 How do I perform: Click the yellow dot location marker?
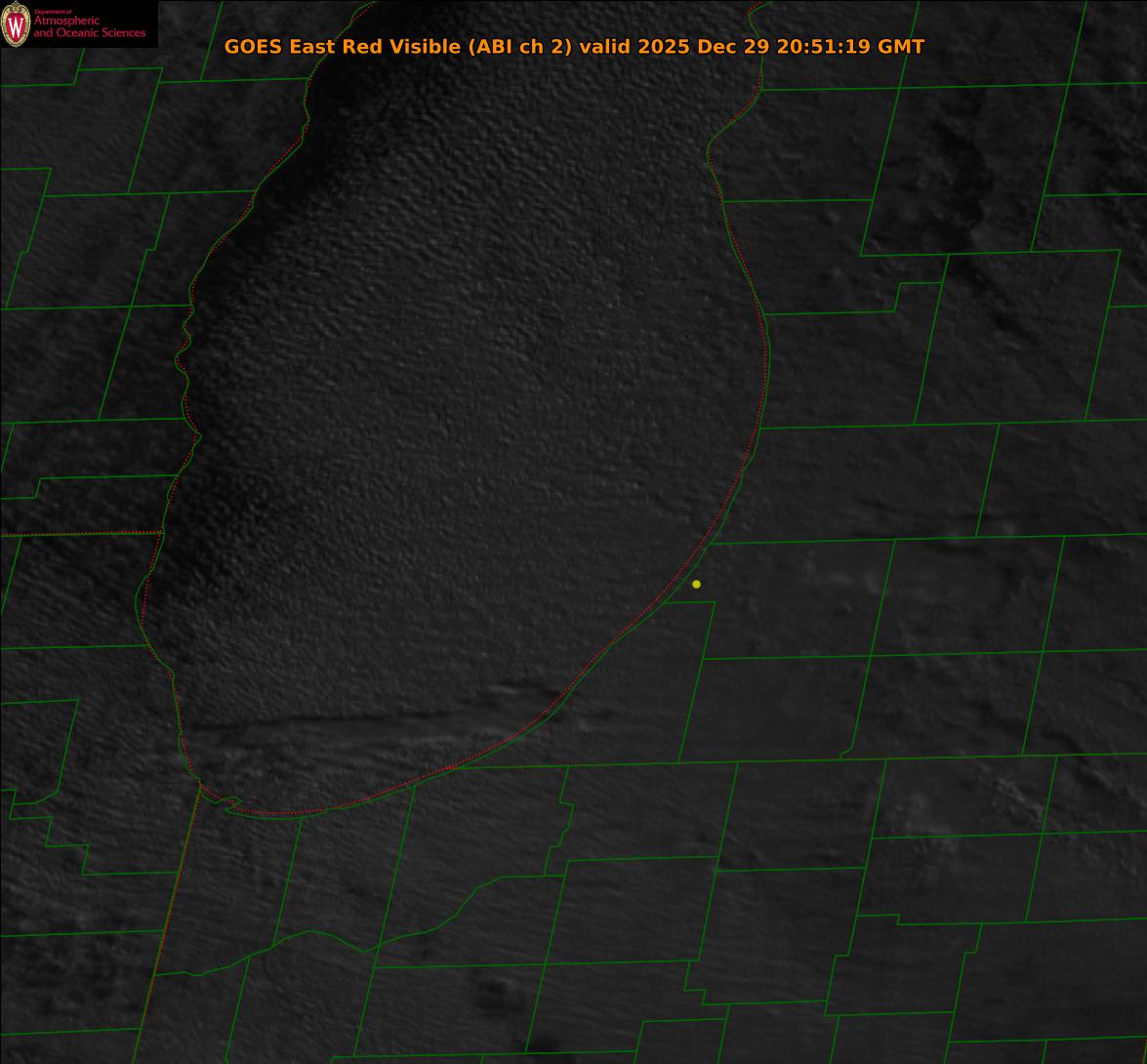pyautogui.click(x=696, y=584)
